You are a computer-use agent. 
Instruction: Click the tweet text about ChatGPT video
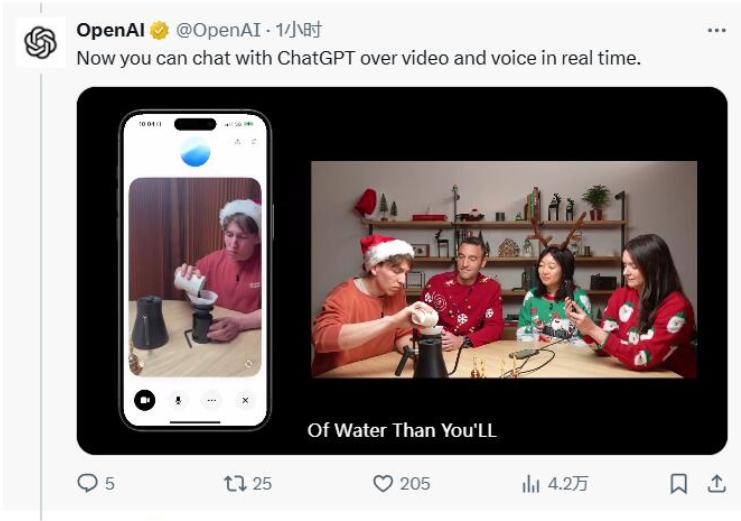(358, 58)
